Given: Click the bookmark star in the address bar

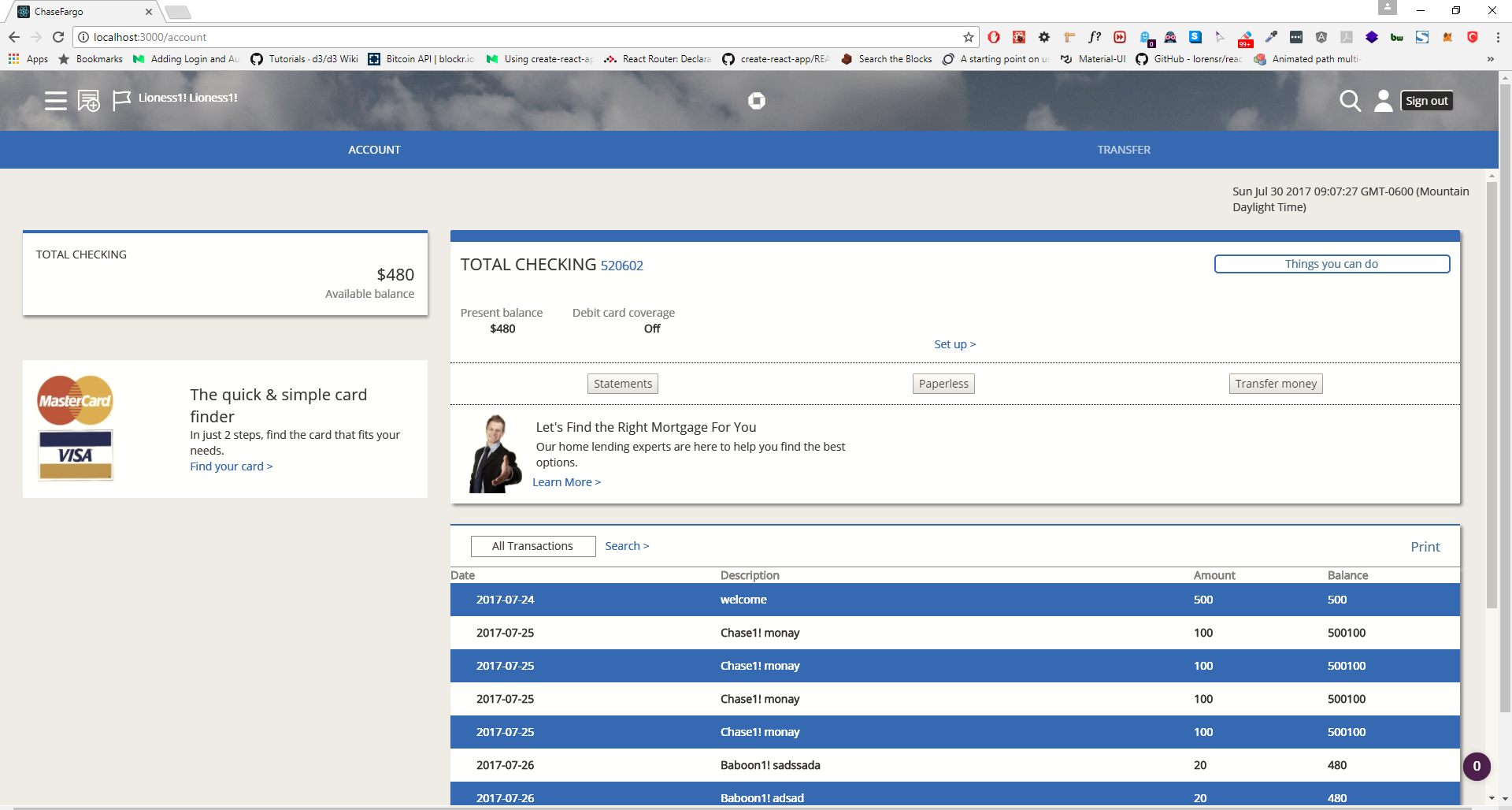Looking at the screenshot, I should [968, 37].
